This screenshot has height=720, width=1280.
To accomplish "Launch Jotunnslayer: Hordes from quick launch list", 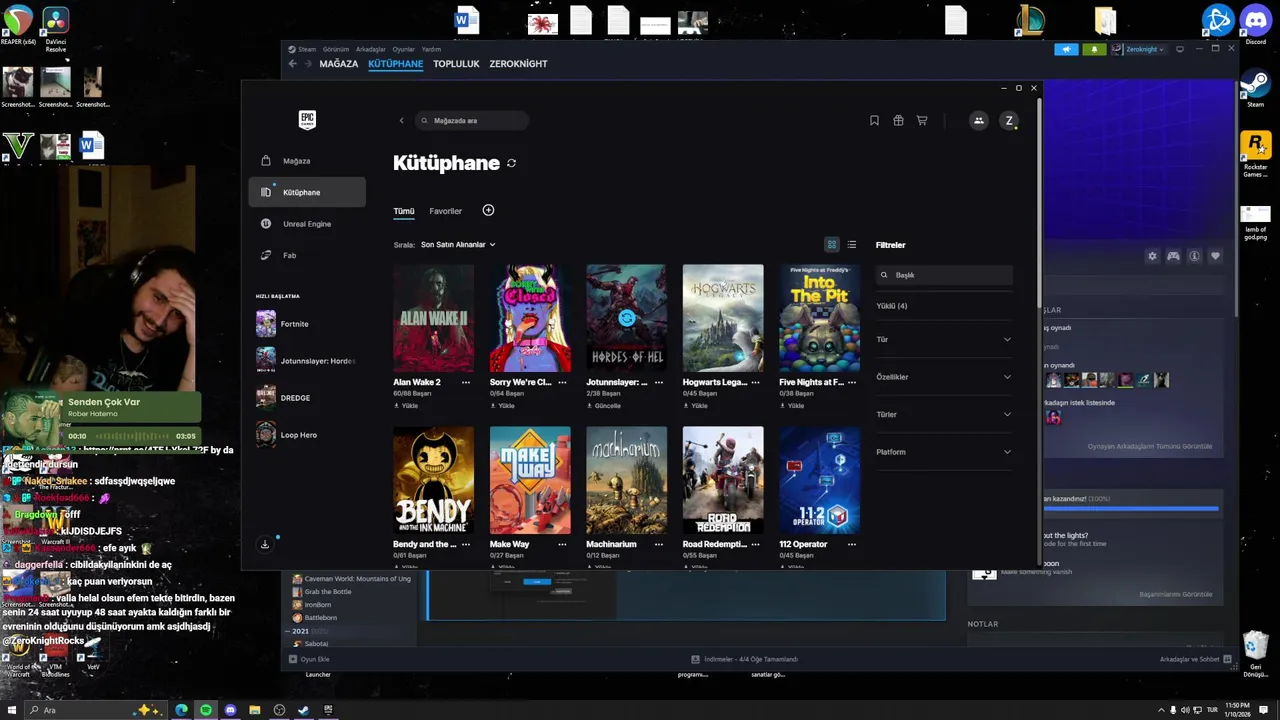I will (x=305, y=361).
